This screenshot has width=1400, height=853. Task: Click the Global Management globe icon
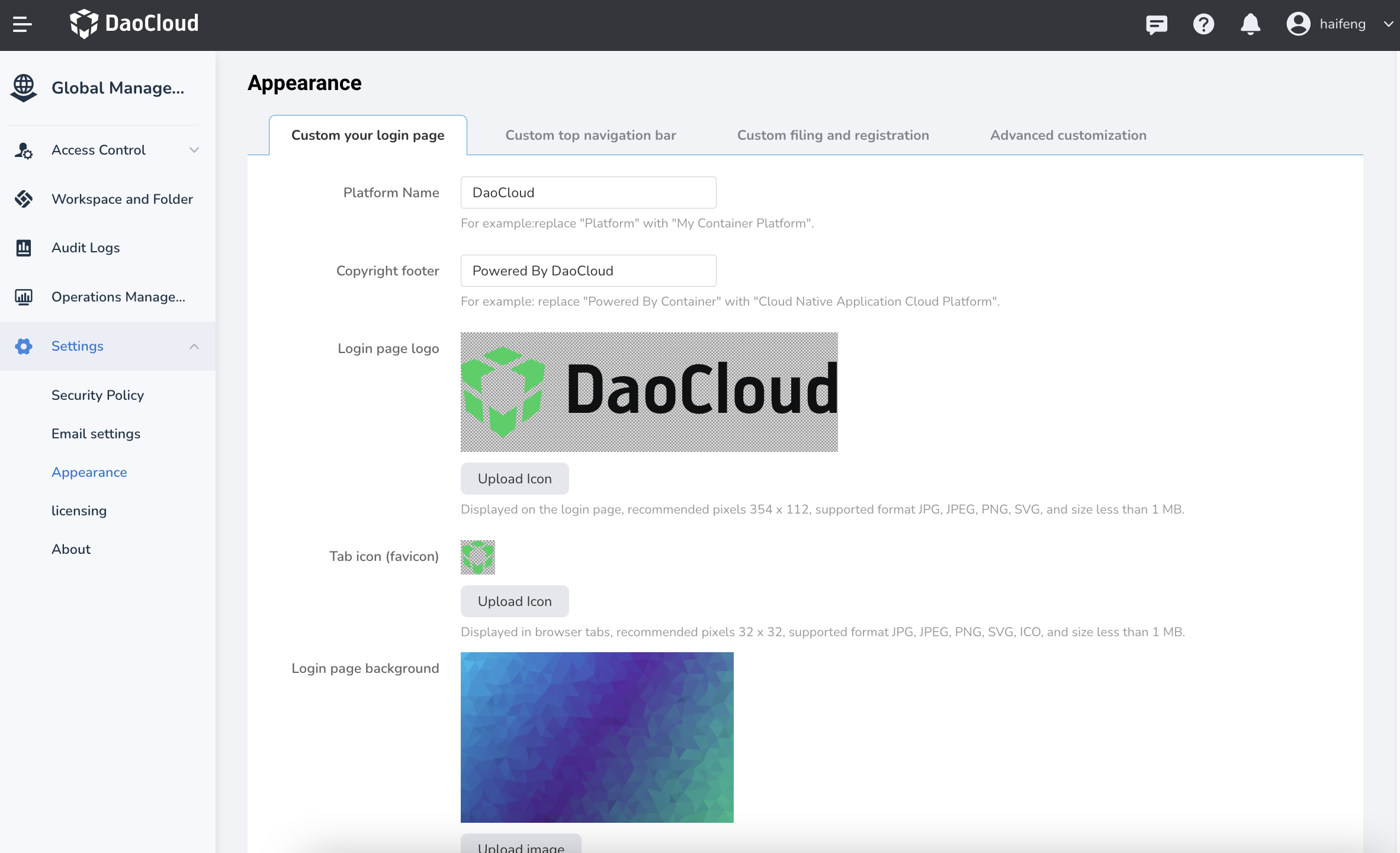24,88
